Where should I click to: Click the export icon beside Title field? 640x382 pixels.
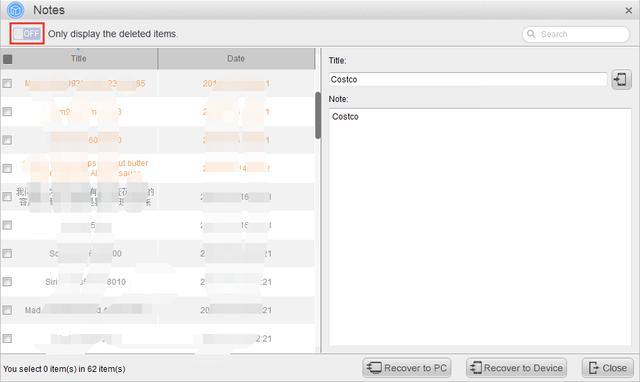(621, 79)
